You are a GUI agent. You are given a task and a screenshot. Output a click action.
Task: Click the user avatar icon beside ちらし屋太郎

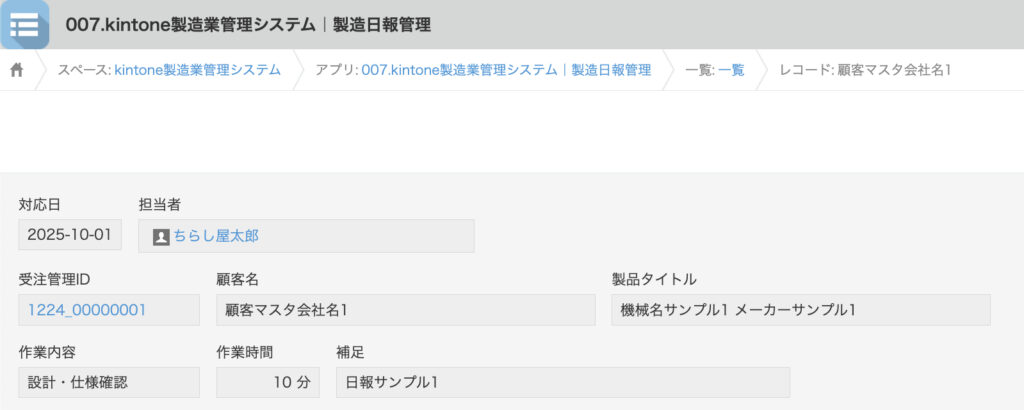161,237
